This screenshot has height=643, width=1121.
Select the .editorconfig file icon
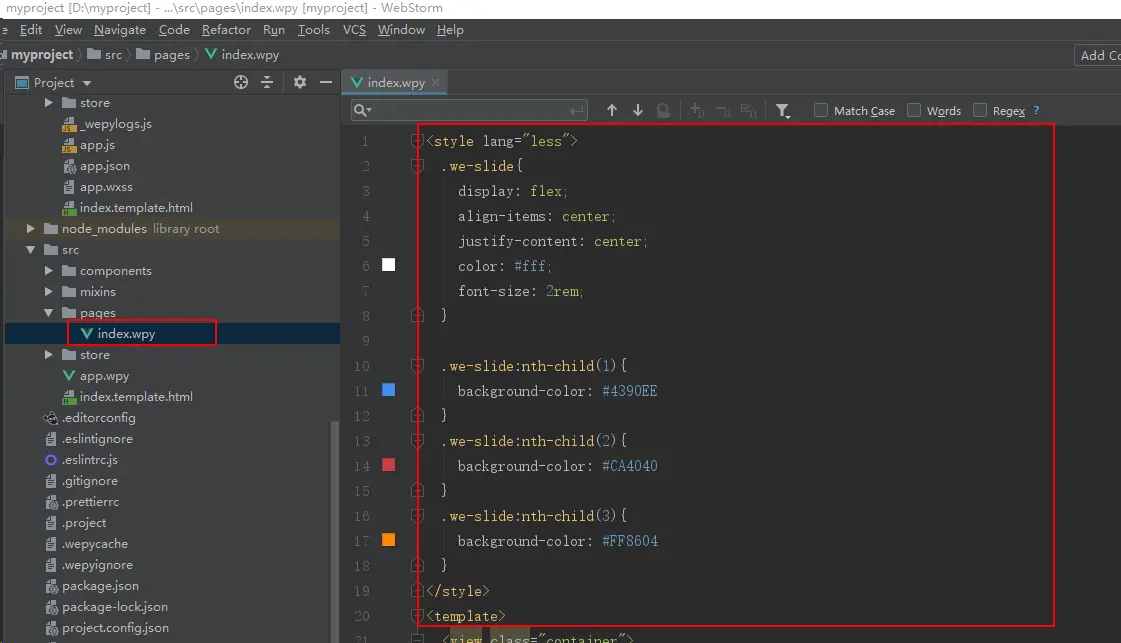point(51,418)
